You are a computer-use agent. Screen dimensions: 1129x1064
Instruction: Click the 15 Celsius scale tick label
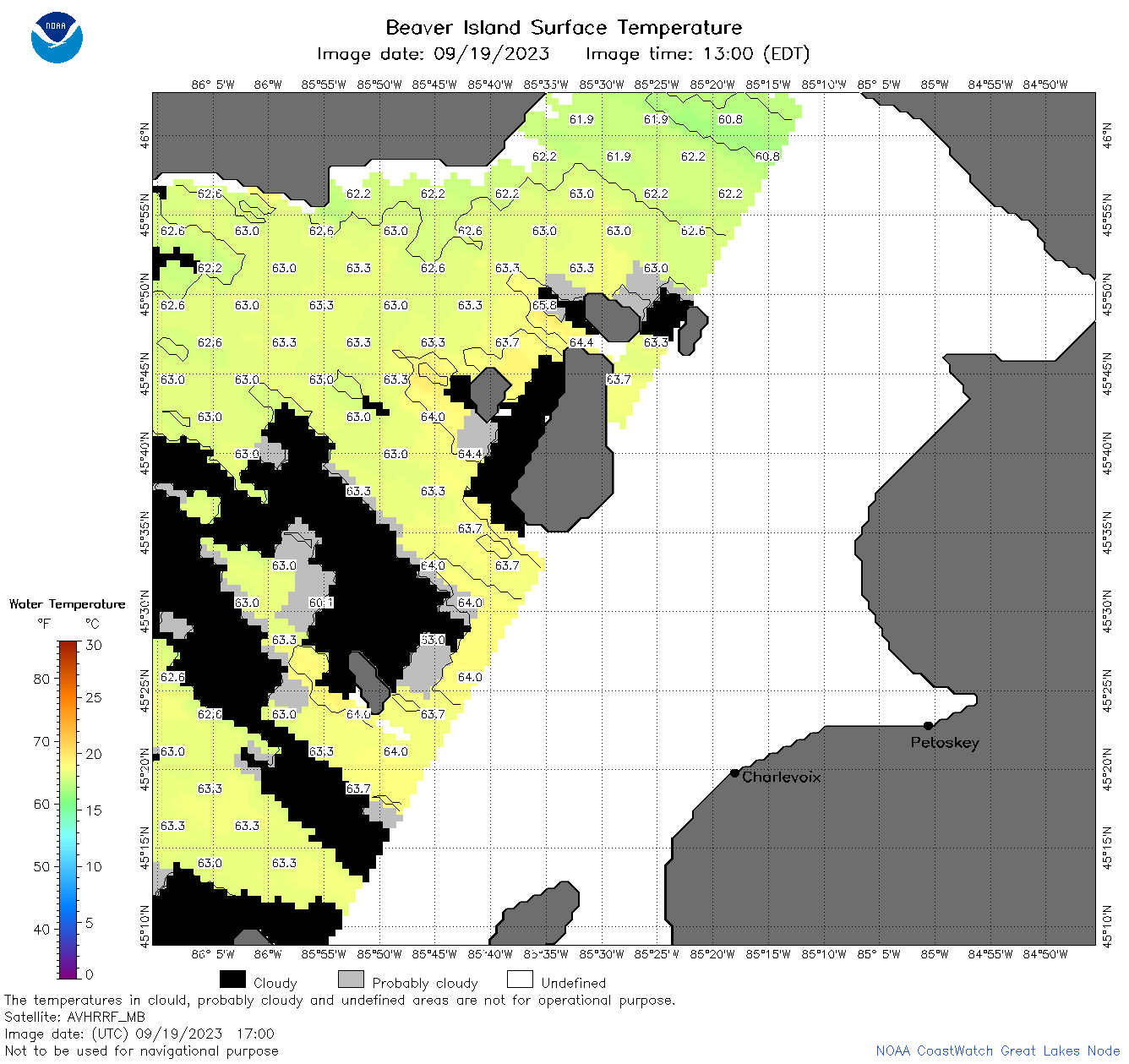pos(94,810)
